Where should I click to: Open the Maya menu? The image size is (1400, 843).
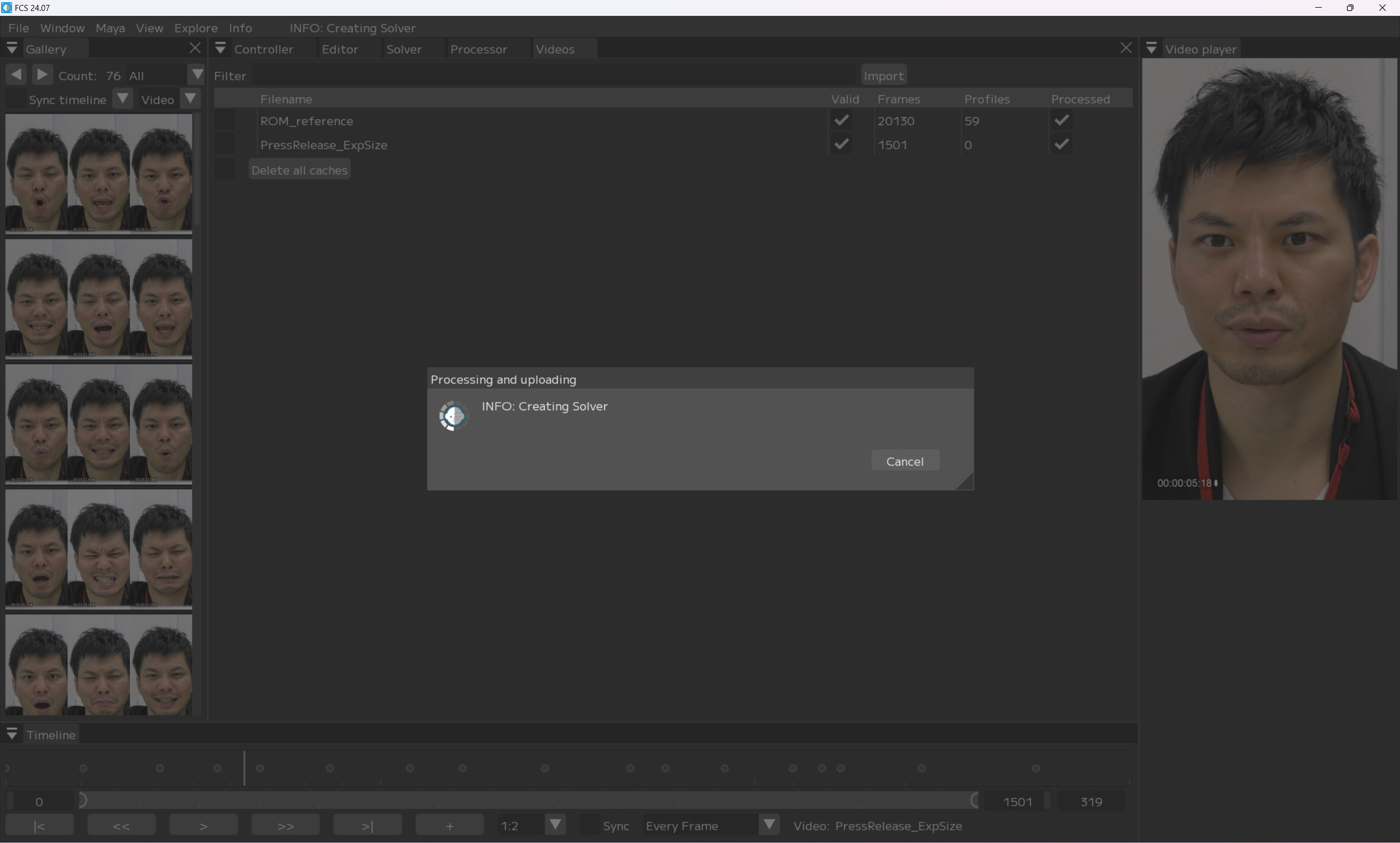tap(110, 28)
